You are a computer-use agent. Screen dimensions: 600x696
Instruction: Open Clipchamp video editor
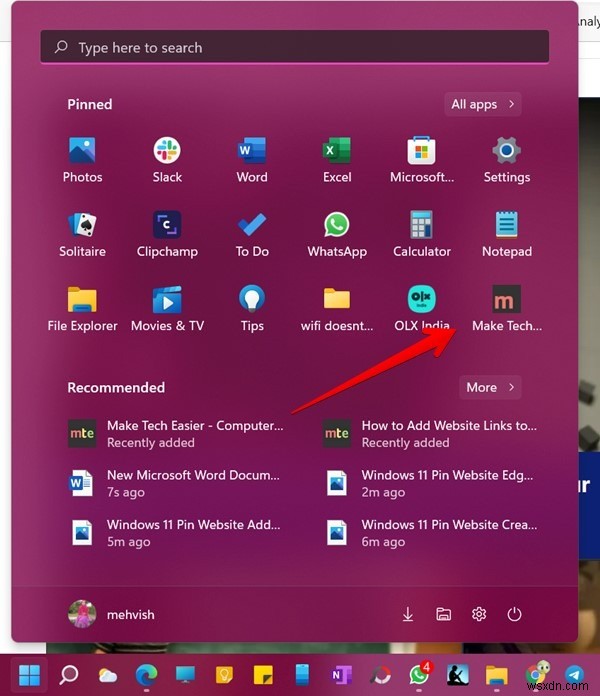tap(167, 234)
